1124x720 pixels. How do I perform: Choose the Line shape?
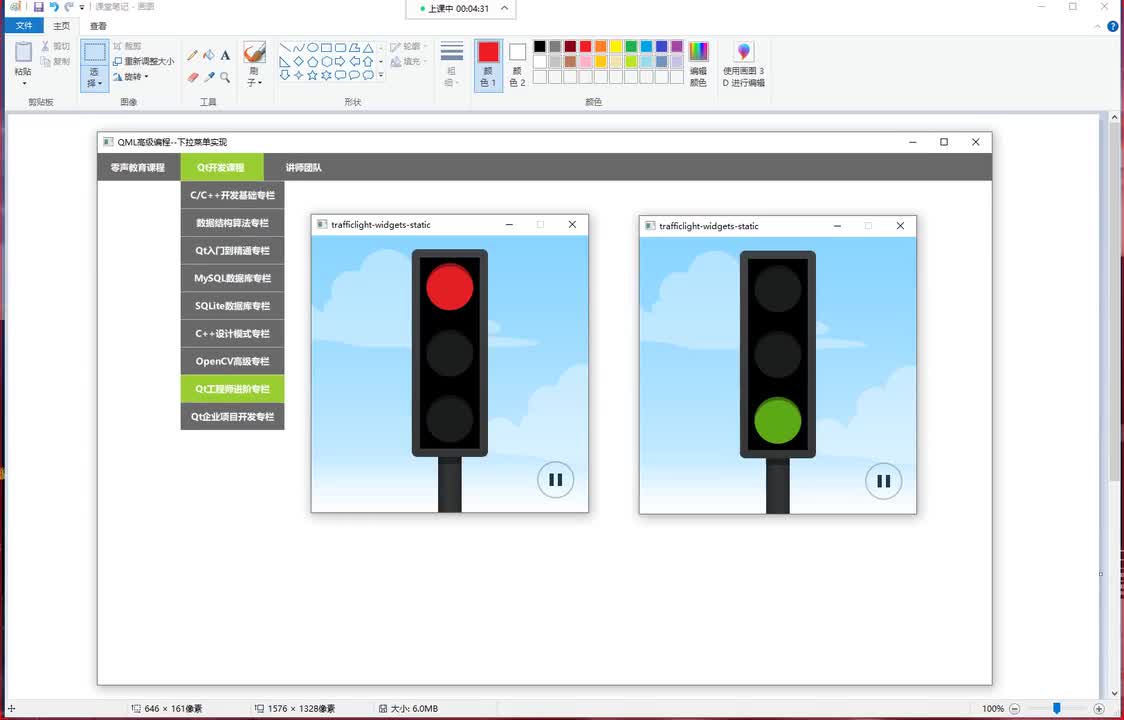point(285,48)
